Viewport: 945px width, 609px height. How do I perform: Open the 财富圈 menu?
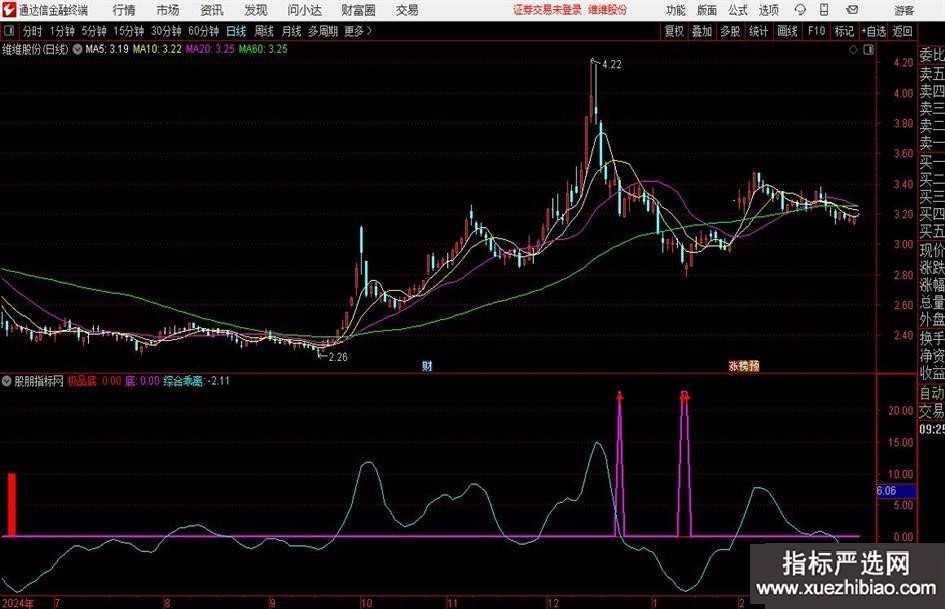click(358, 10)
